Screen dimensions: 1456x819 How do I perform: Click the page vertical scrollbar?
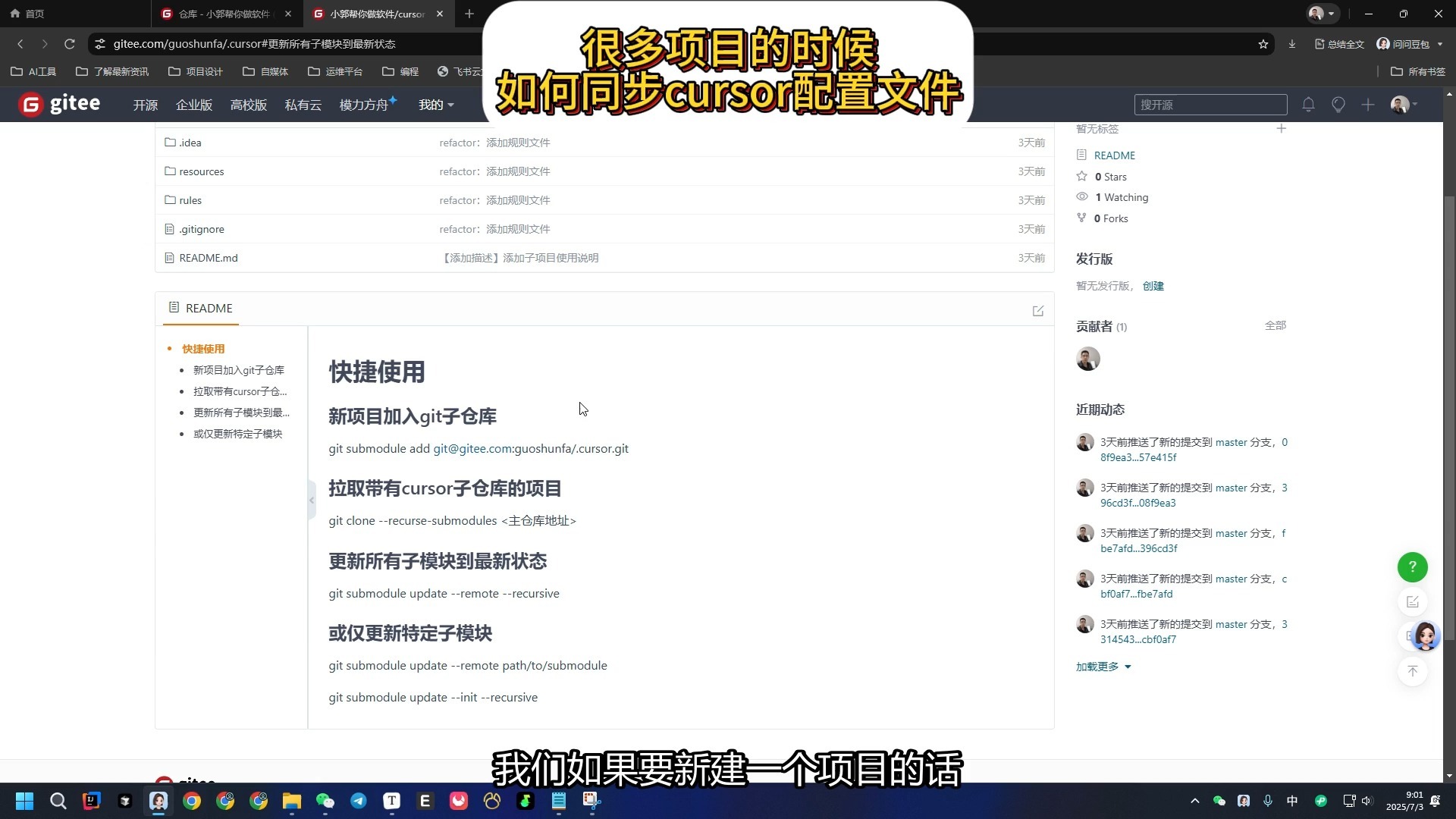coord(1449,417)
